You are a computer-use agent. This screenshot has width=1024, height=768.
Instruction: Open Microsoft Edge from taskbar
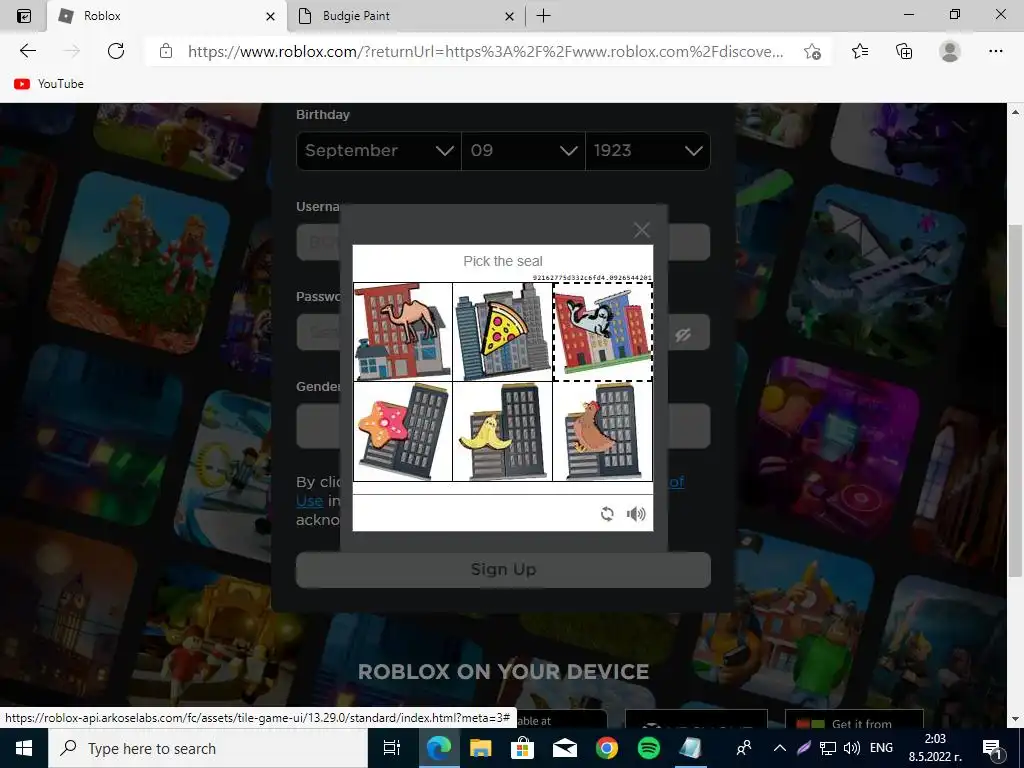click(x=438, y=748)
